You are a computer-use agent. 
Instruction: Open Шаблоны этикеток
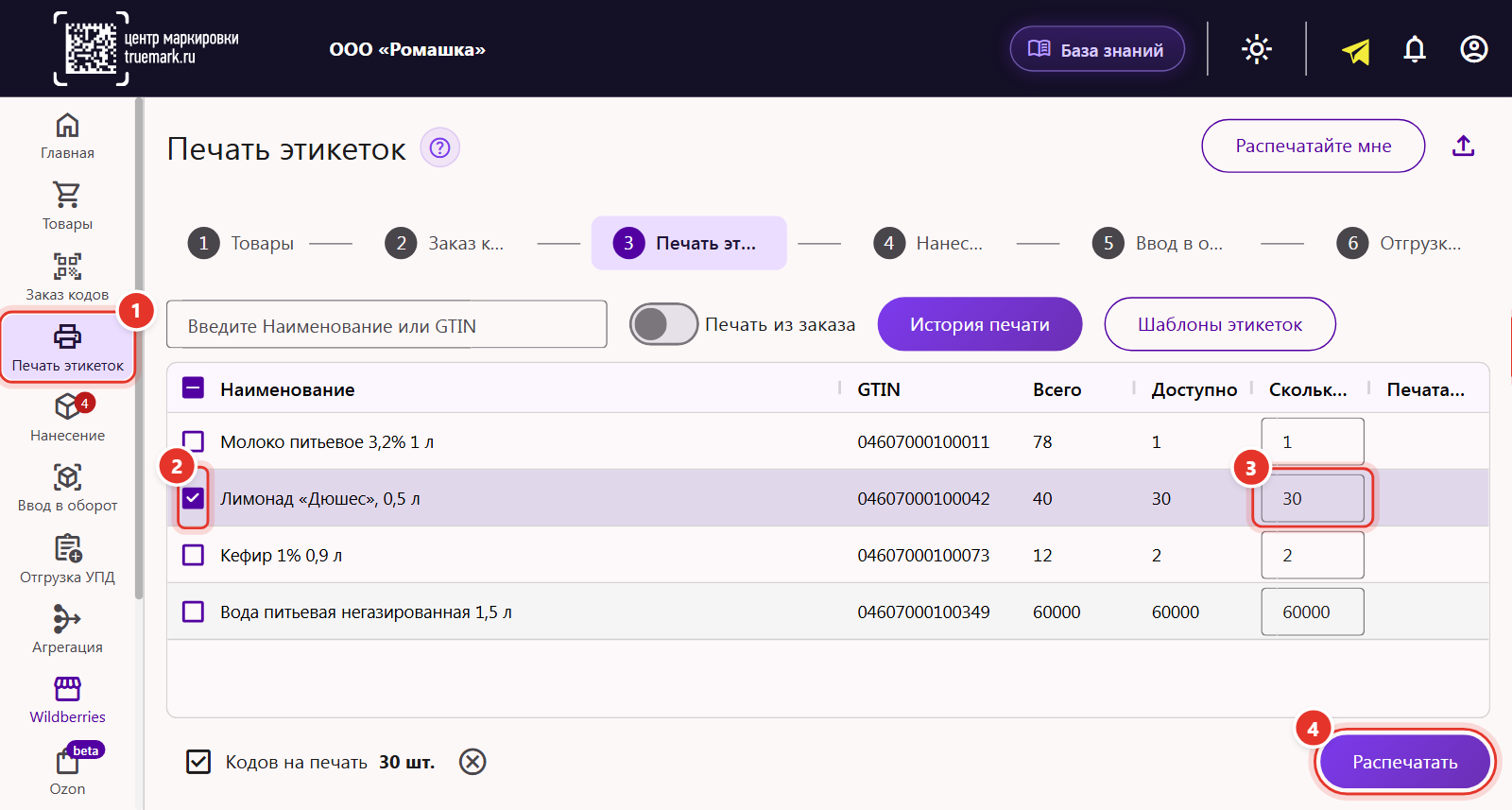tap(1220, 324)
